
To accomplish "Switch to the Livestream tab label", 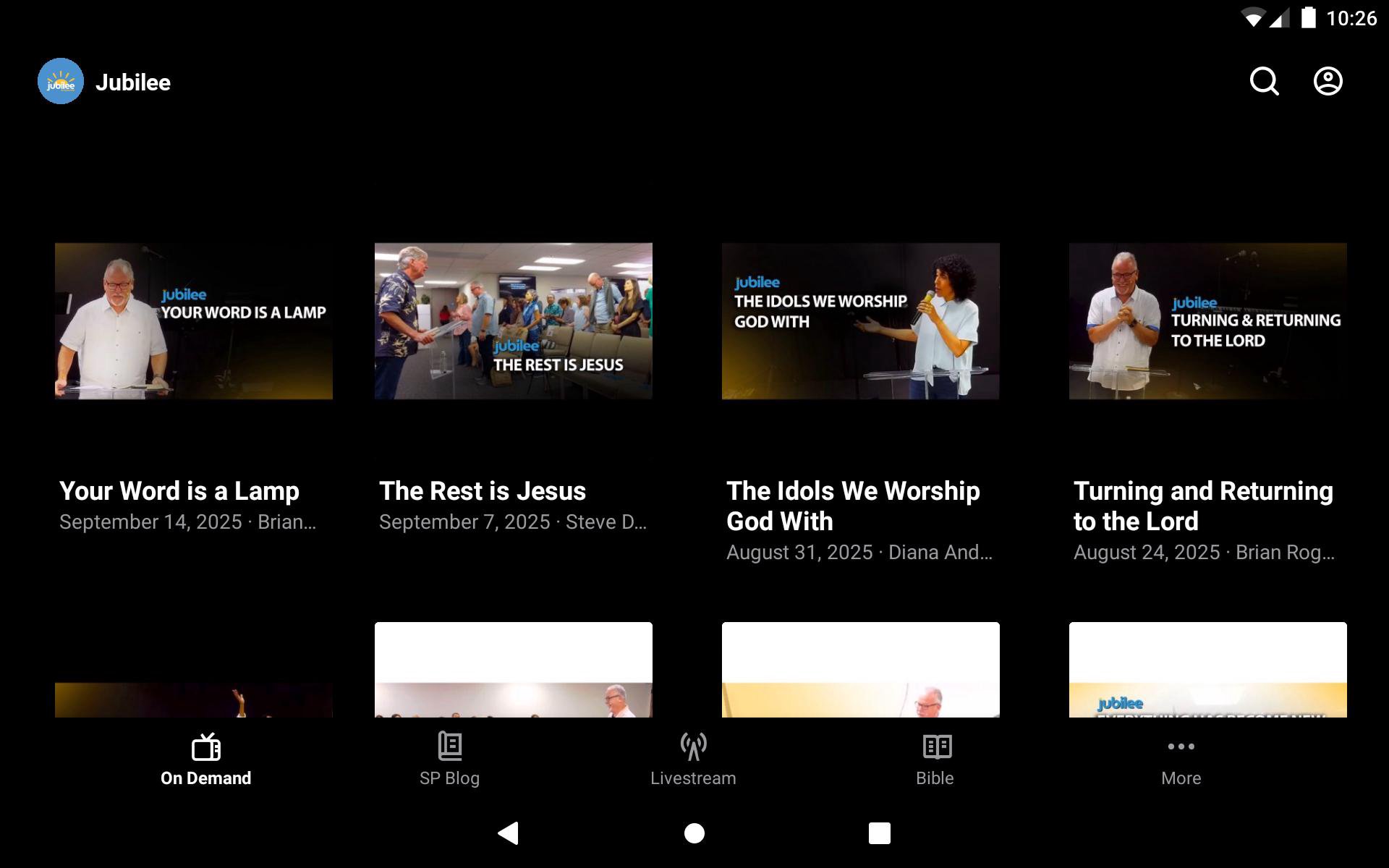I will point(693,778).
